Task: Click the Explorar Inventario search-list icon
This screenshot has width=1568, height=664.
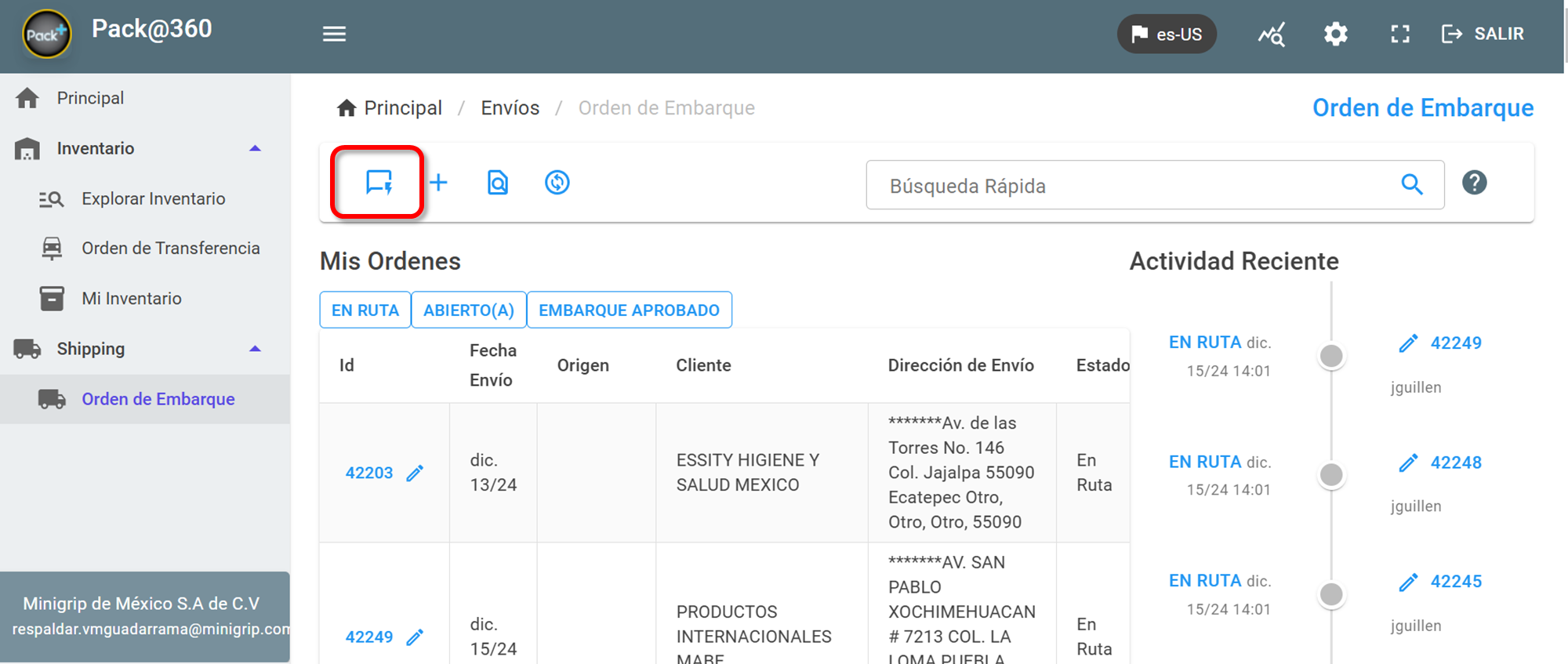Action: (51, 199)
